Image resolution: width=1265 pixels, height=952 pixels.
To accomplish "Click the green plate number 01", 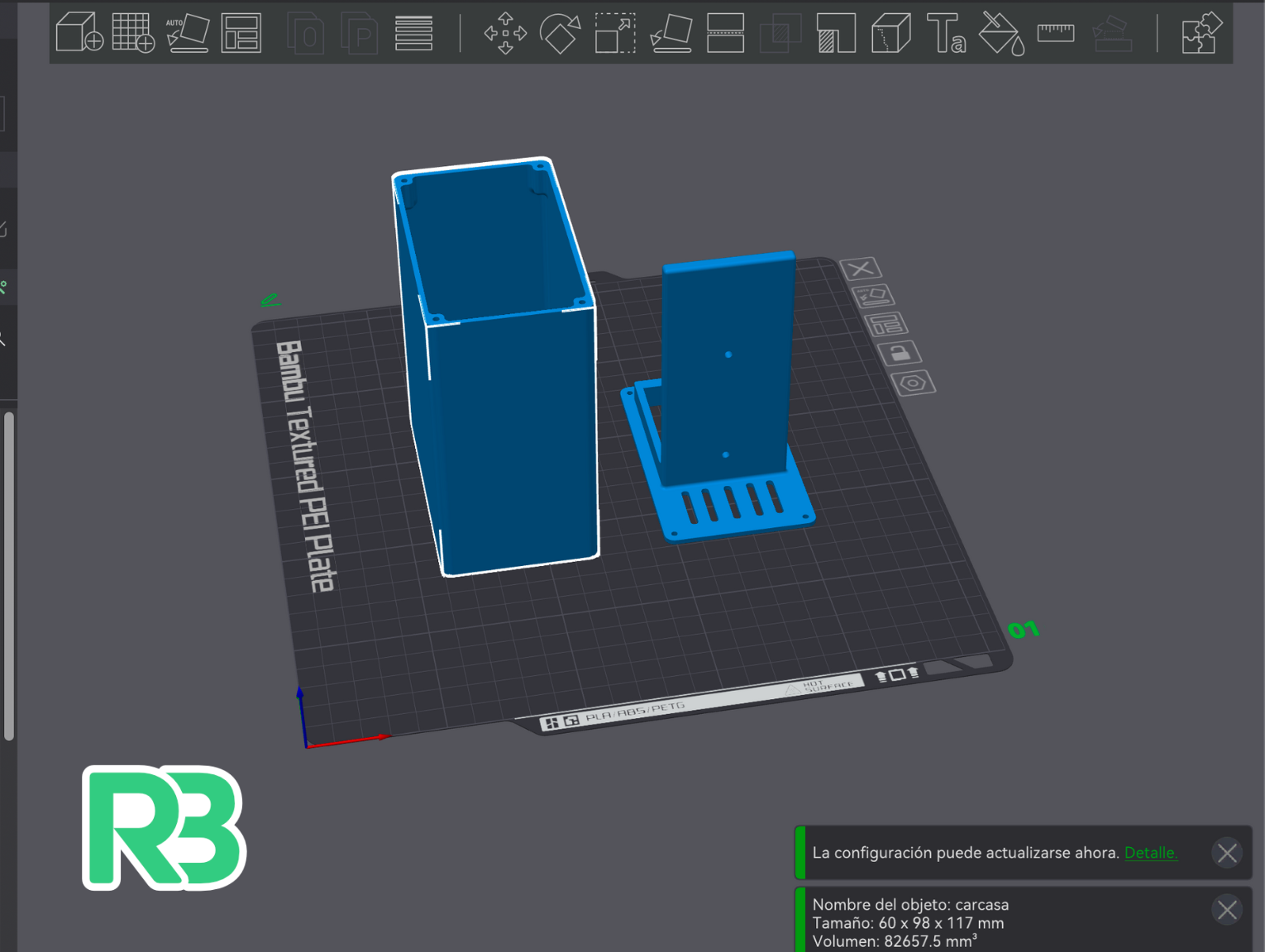I will pos(1024,631).
